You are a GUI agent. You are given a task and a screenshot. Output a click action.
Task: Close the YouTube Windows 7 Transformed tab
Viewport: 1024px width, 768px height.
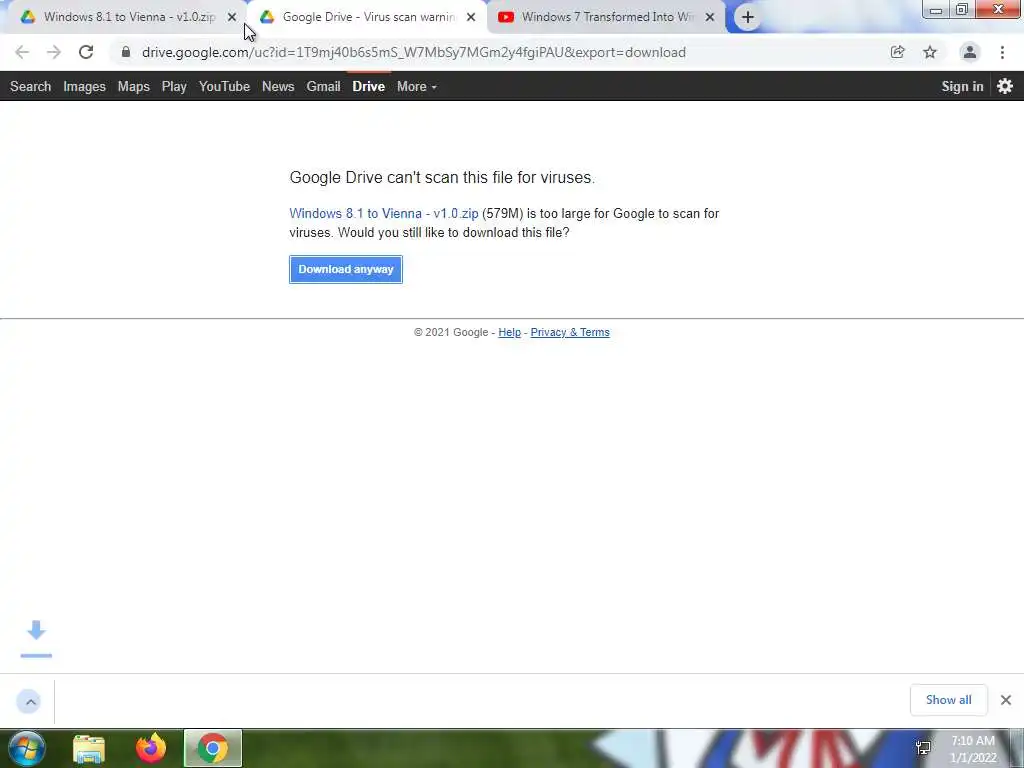pyautogui.click(x=710, y=17)
